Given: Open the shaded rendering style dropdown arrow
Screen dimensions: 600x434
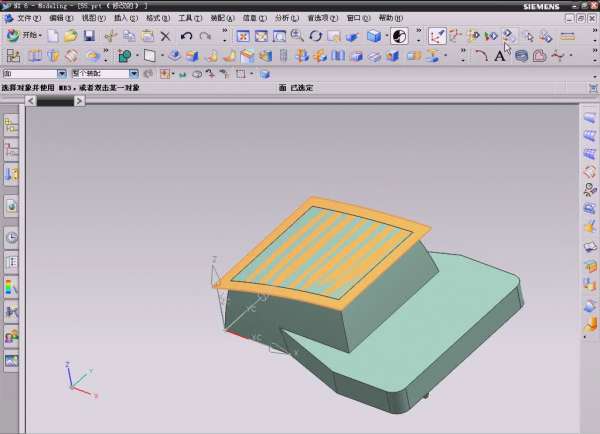Looking at the screenshot, I should coord(386,36).
